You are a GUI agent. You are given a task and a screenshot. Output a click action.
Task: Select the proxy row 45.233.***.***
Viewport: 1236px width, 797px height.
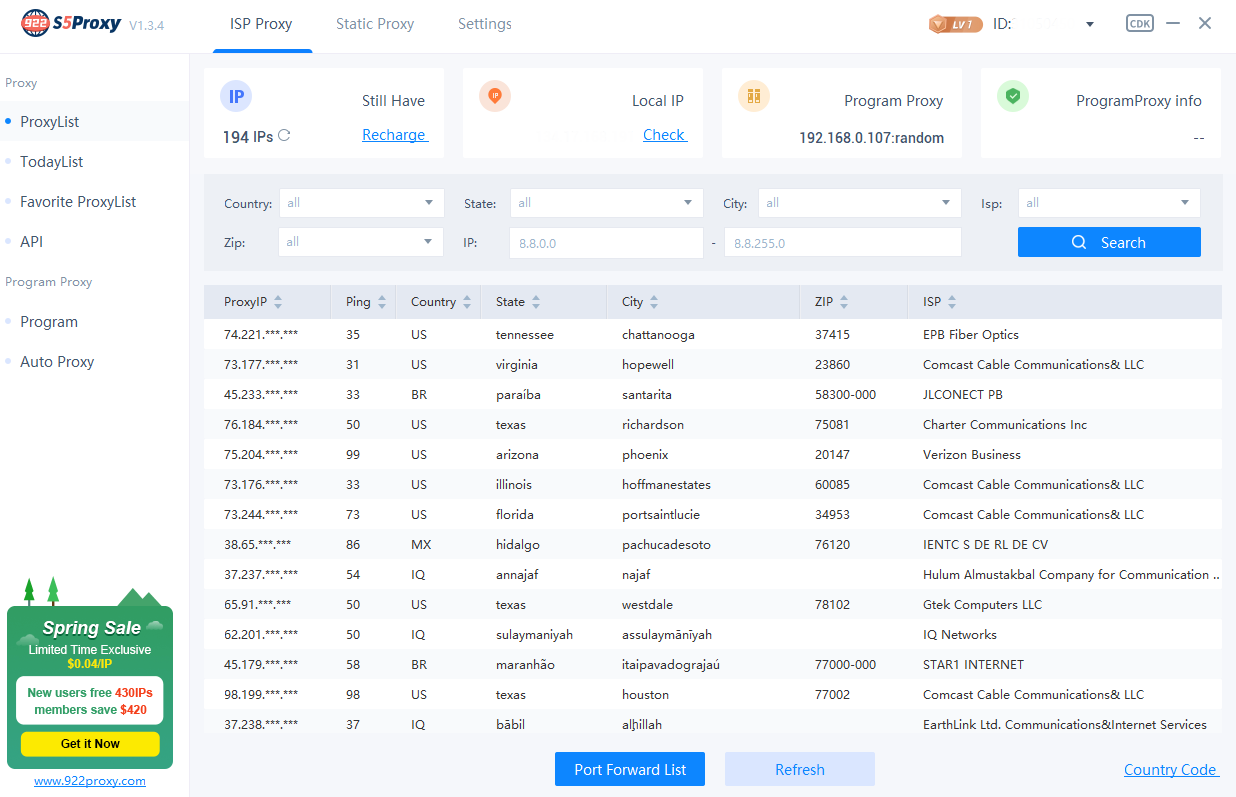click(x=713, y=394)
